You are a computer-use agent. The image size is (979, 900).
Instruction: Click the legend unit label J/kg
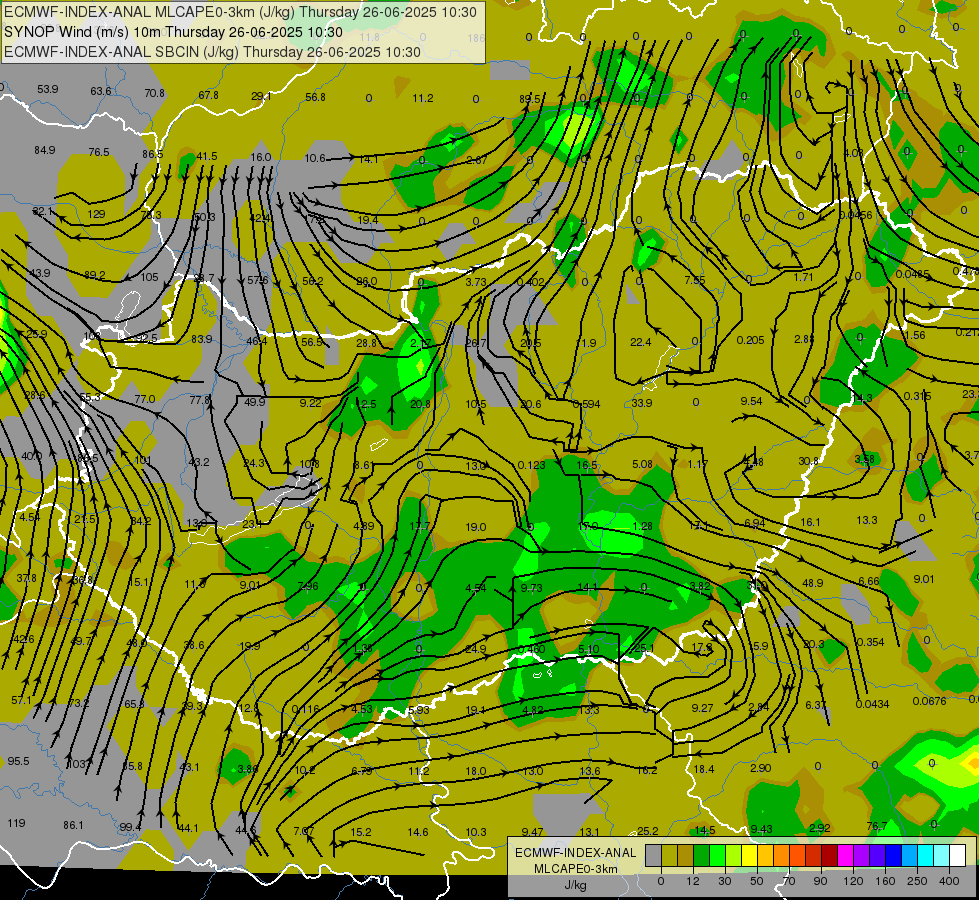(x=575, y=885)
